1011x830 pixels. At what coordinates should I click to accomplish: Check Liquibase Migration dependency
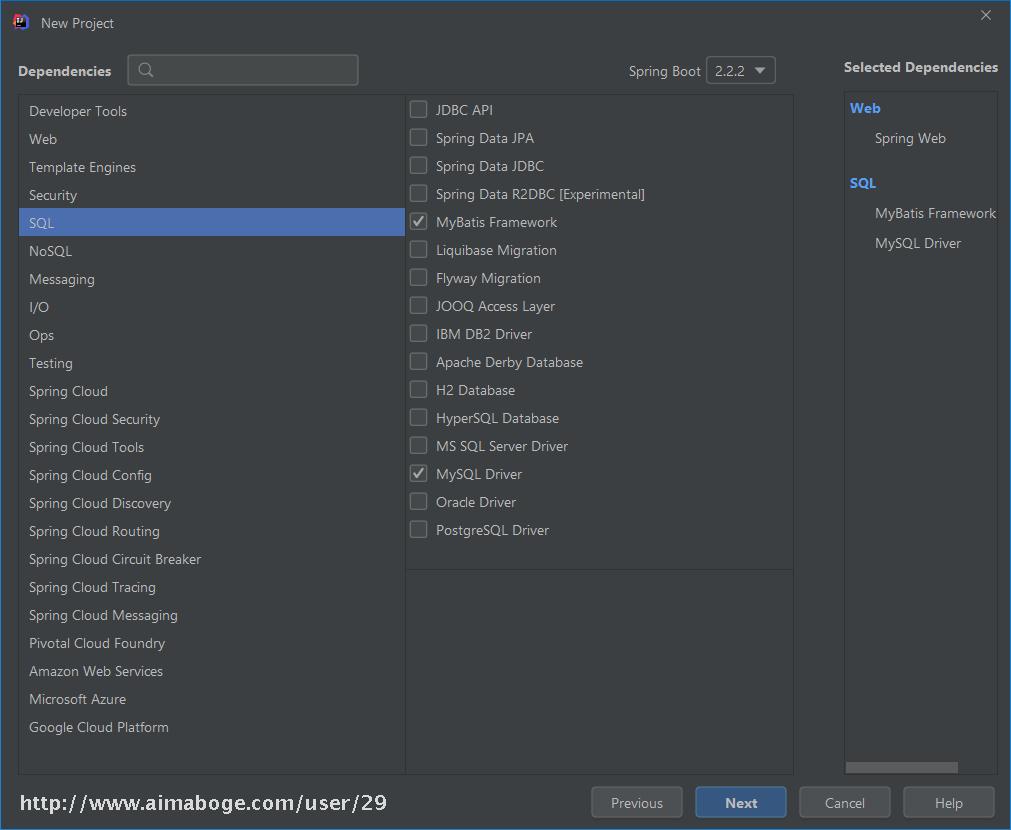(x=418, y=250)
